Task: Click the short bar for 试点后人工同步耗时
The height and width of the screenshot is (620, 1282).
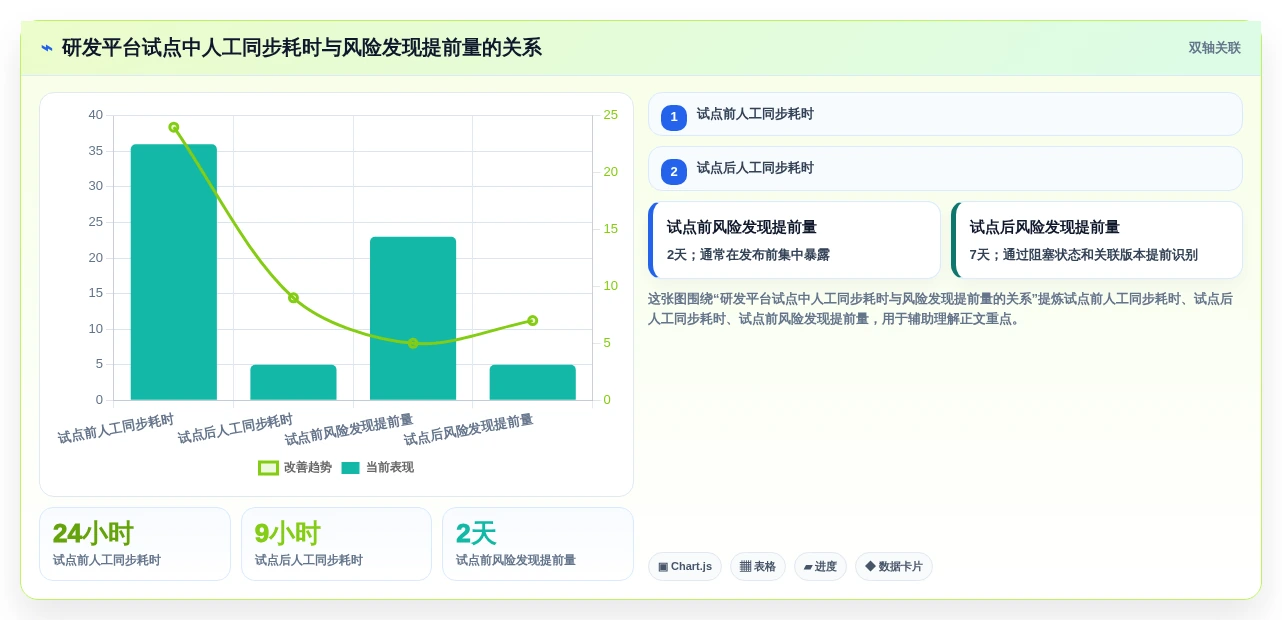Action: 293,382
